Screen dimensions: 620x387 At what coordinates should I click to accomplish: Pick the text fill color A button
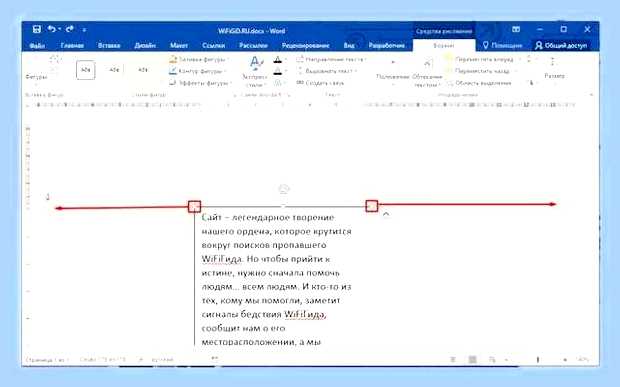278,60
